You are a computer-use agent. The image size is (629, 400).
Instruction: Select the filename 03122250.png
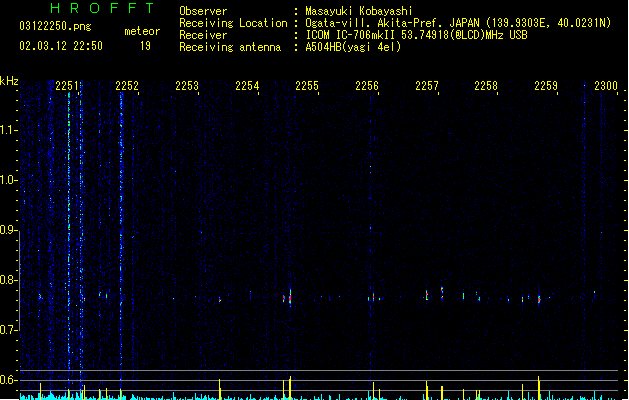click(55, 26)
